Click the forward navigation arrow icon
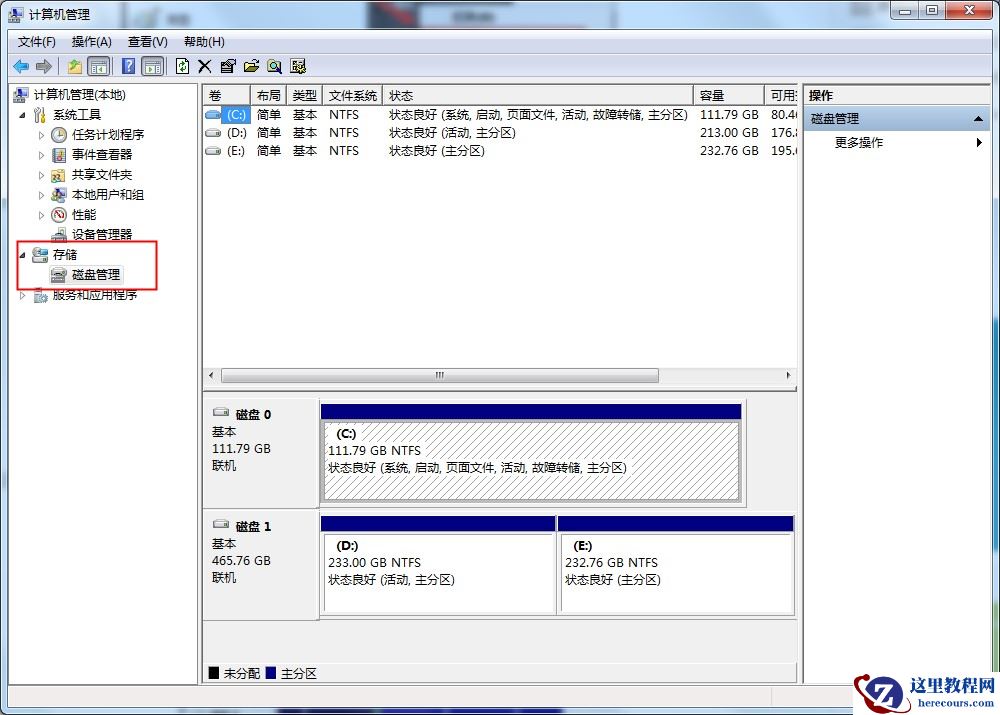The width and height of the screenshot is (1000, 715). (43, 66)
